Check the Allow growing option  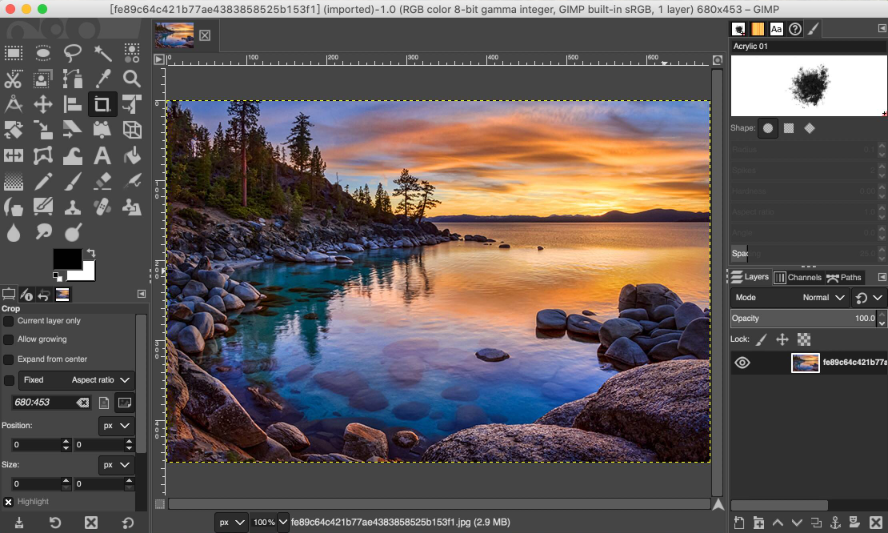click(9, 340)
